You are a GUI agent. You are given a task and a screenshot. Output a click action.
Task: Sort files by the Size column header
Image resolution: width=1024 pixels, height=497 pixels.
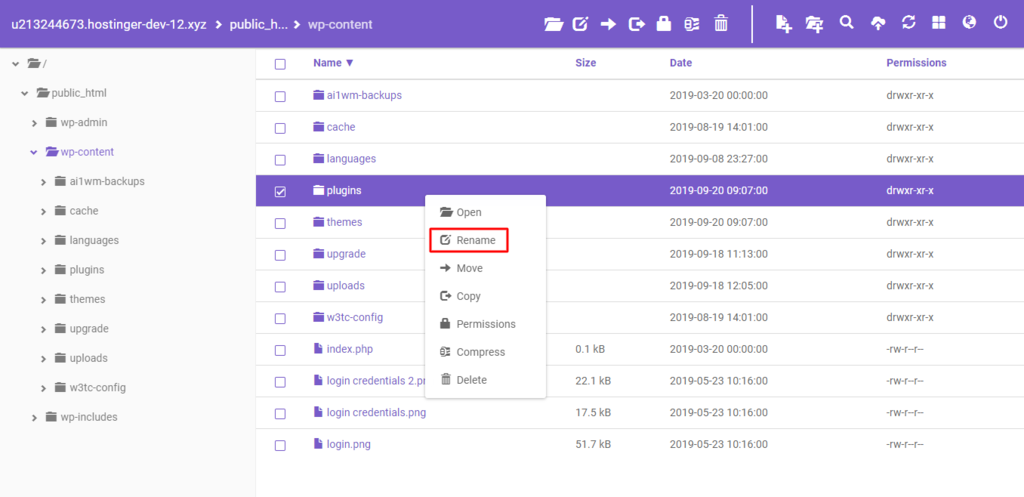(586, 63)
